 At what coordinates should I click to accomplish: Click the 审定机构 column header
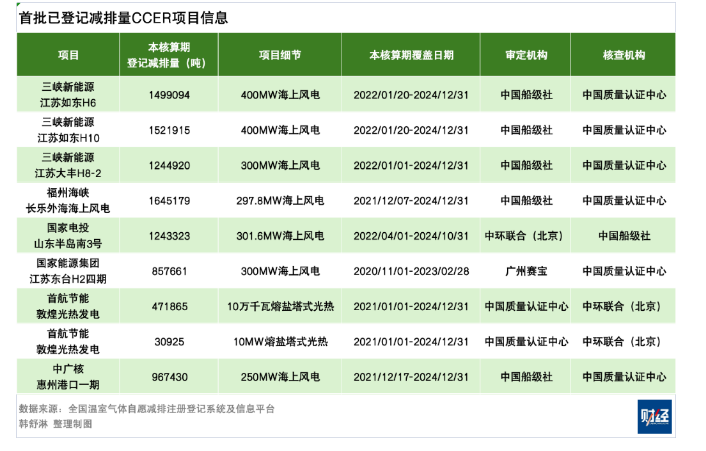coord(526,55)
